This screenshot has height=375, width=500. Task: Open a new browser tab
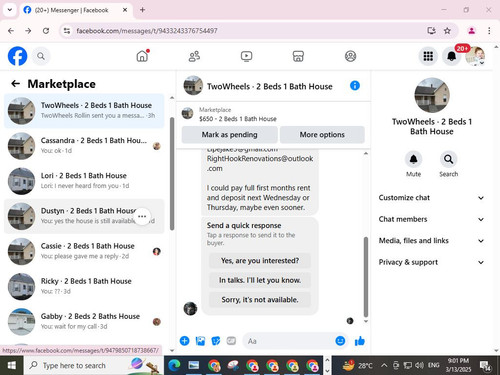click(x=142, y=10)
